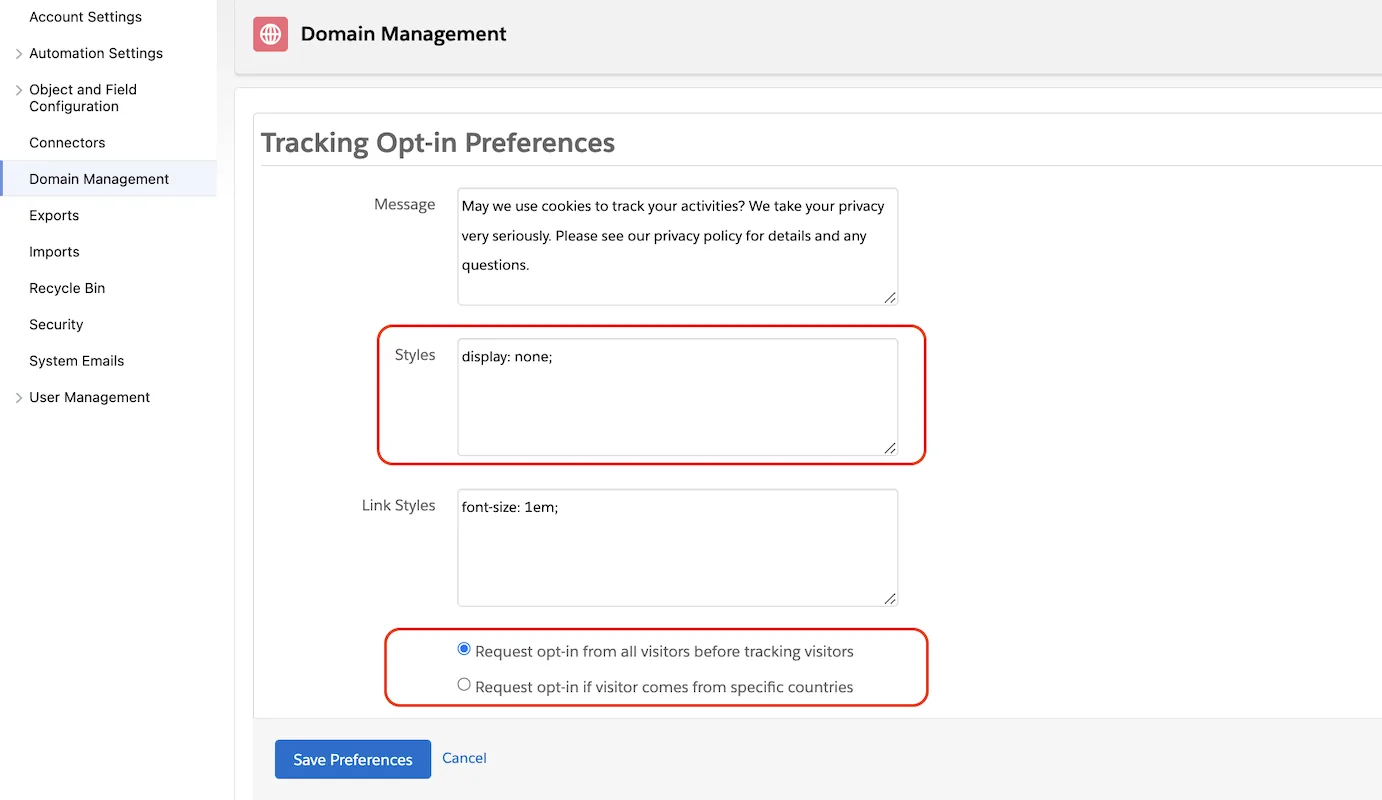Expand Automation Settings in sidebar

tap(19, 53)
